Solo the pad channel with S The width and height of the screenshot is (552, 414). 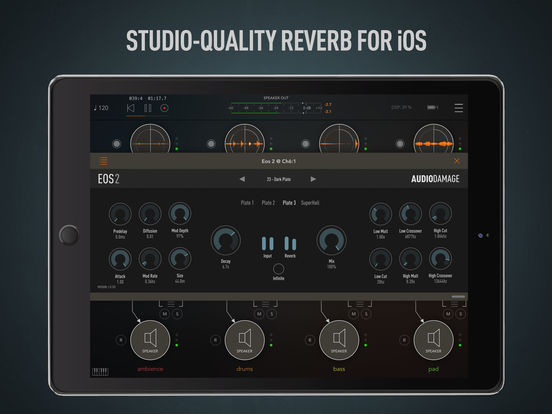click(460, 314)
